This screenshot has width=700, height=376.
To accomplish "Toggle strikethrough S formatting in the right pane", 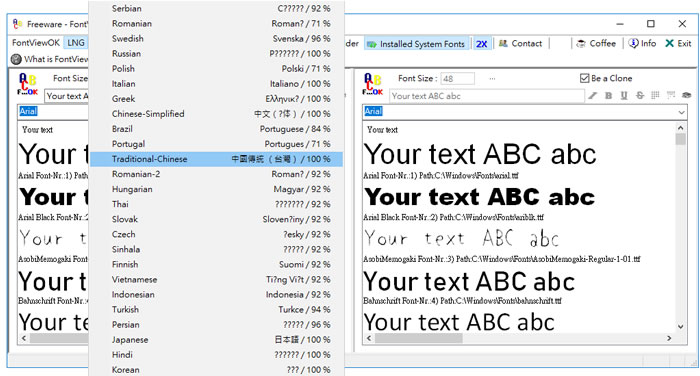I will (640, 96).
